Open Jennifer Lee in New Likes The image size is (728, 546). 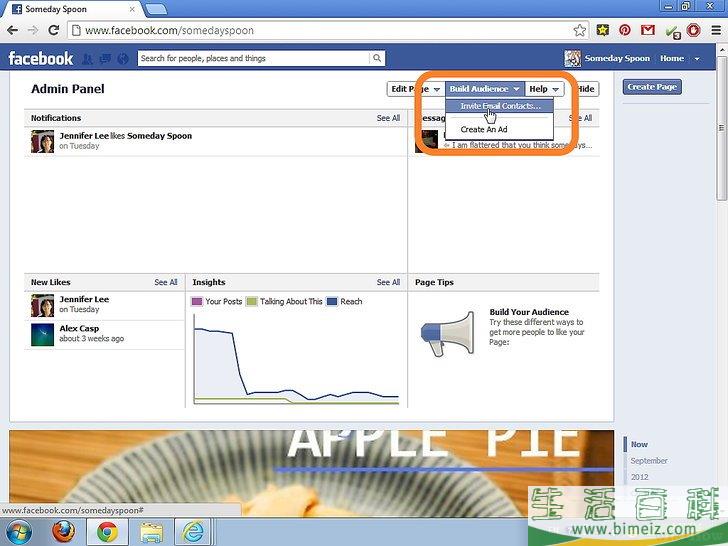tap(84, 299)
